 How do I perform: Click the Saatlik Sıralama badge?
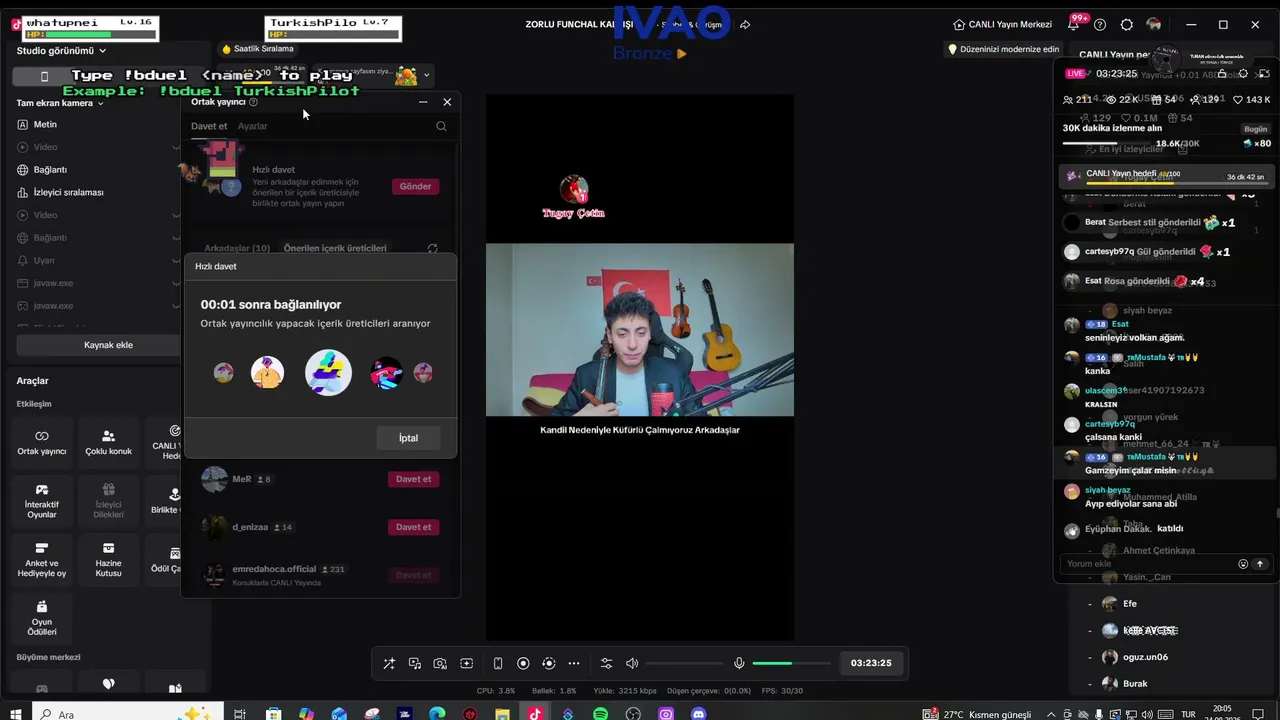pyautogui.click(x=258, y=49)
